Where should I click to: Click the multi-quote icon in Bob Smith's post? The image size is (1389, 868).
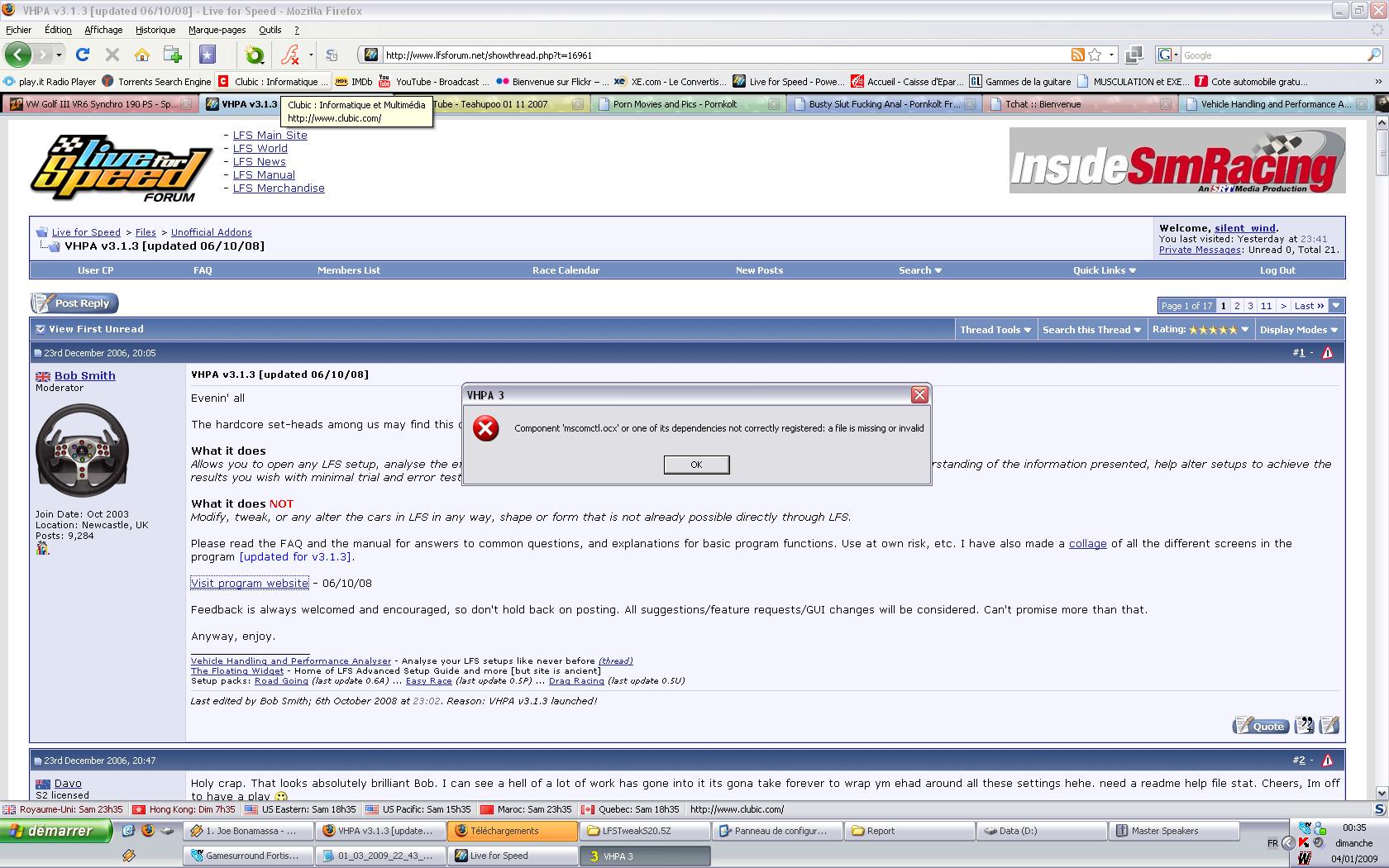(1305, 725)
